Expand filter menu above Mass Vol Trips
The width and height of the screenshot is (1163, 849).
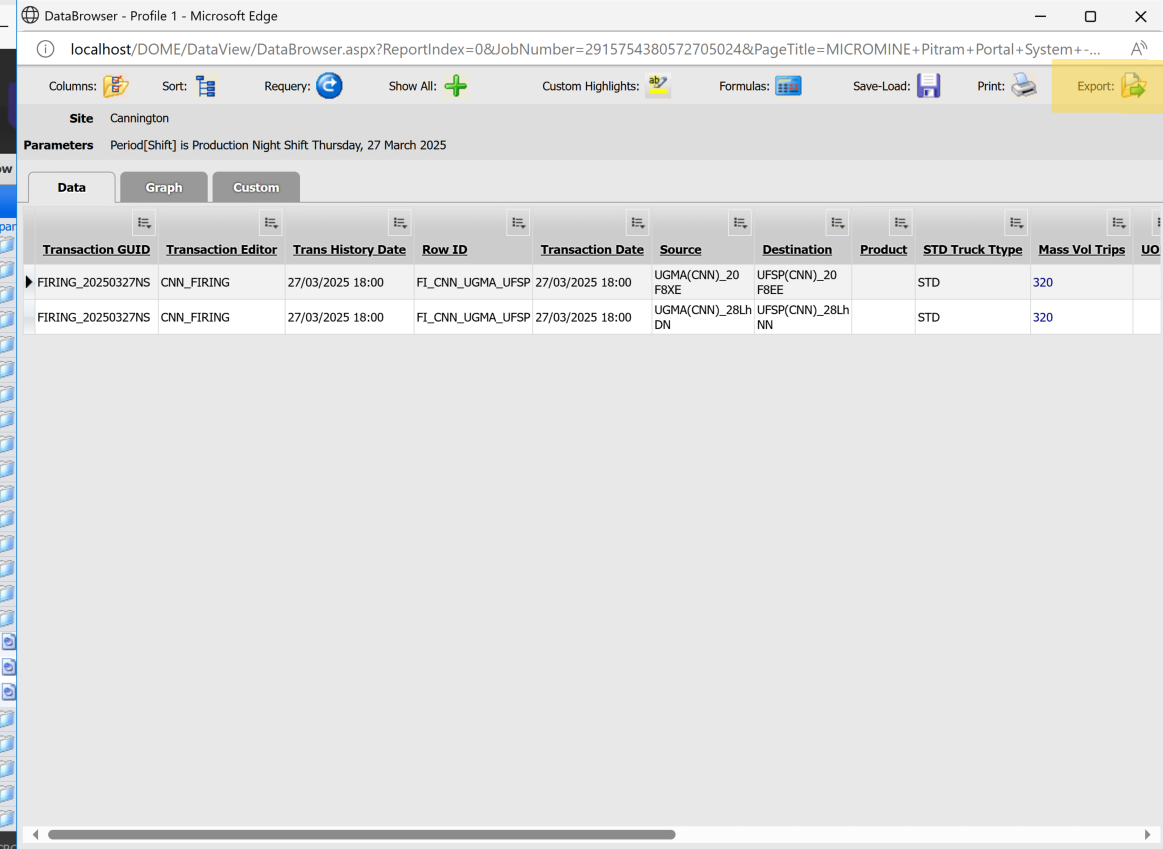pyautogui.click(x=1119, y=223)
